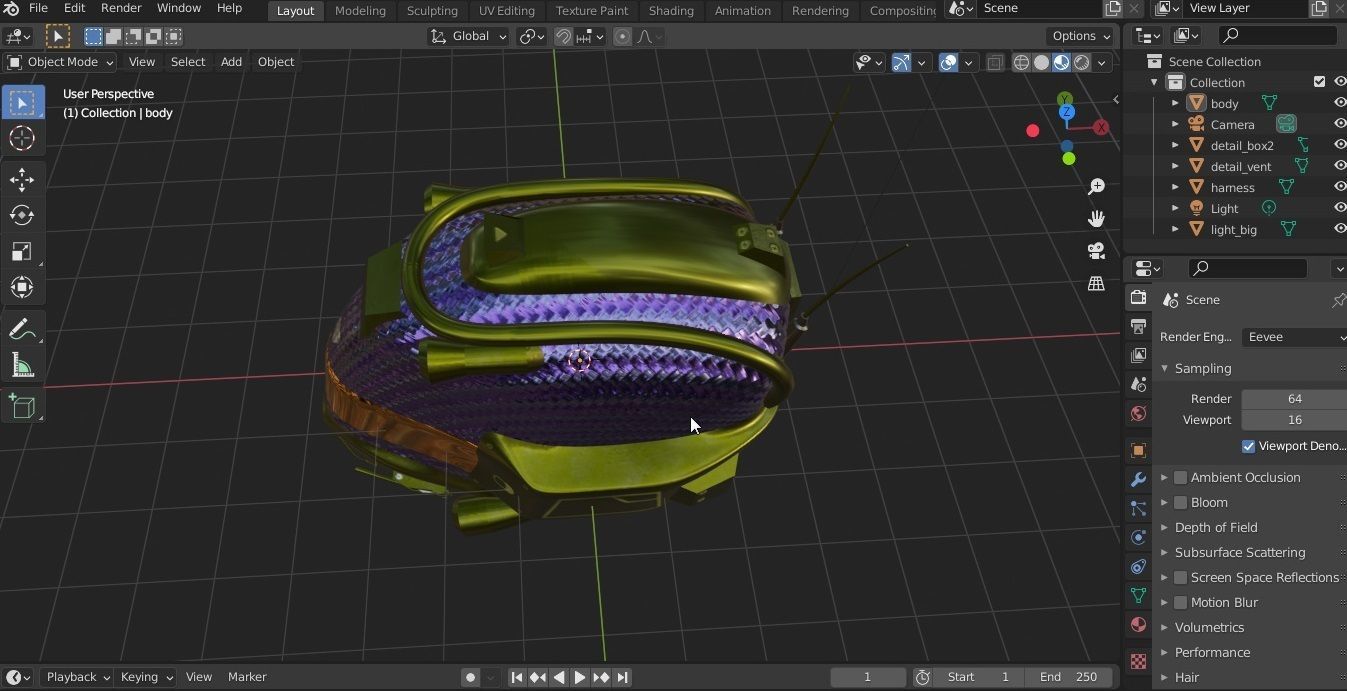Open the Material properties tab

(1138, 625)
